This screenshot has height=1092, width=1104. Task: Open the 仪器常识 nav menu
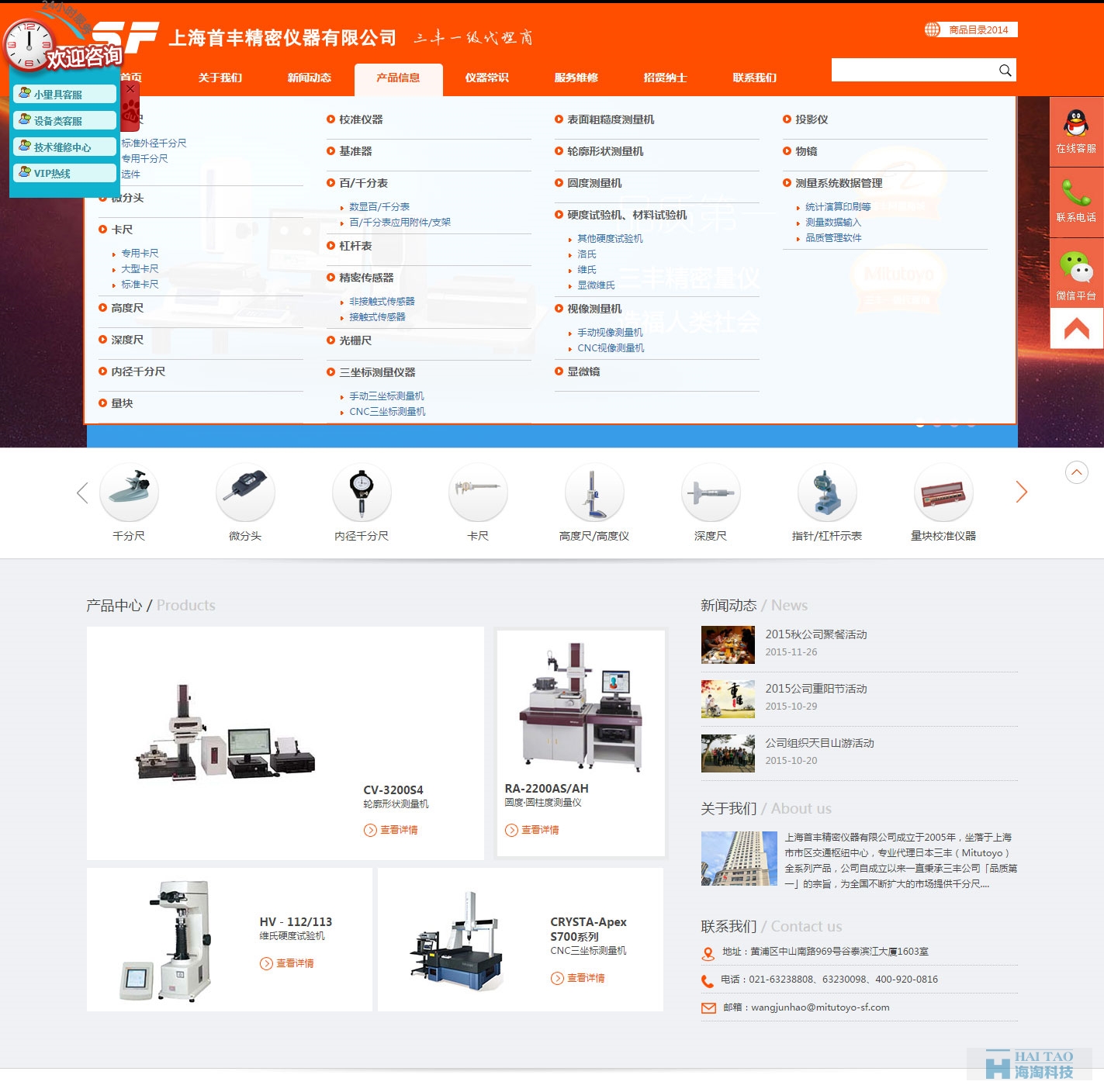(x=487, y=78)
